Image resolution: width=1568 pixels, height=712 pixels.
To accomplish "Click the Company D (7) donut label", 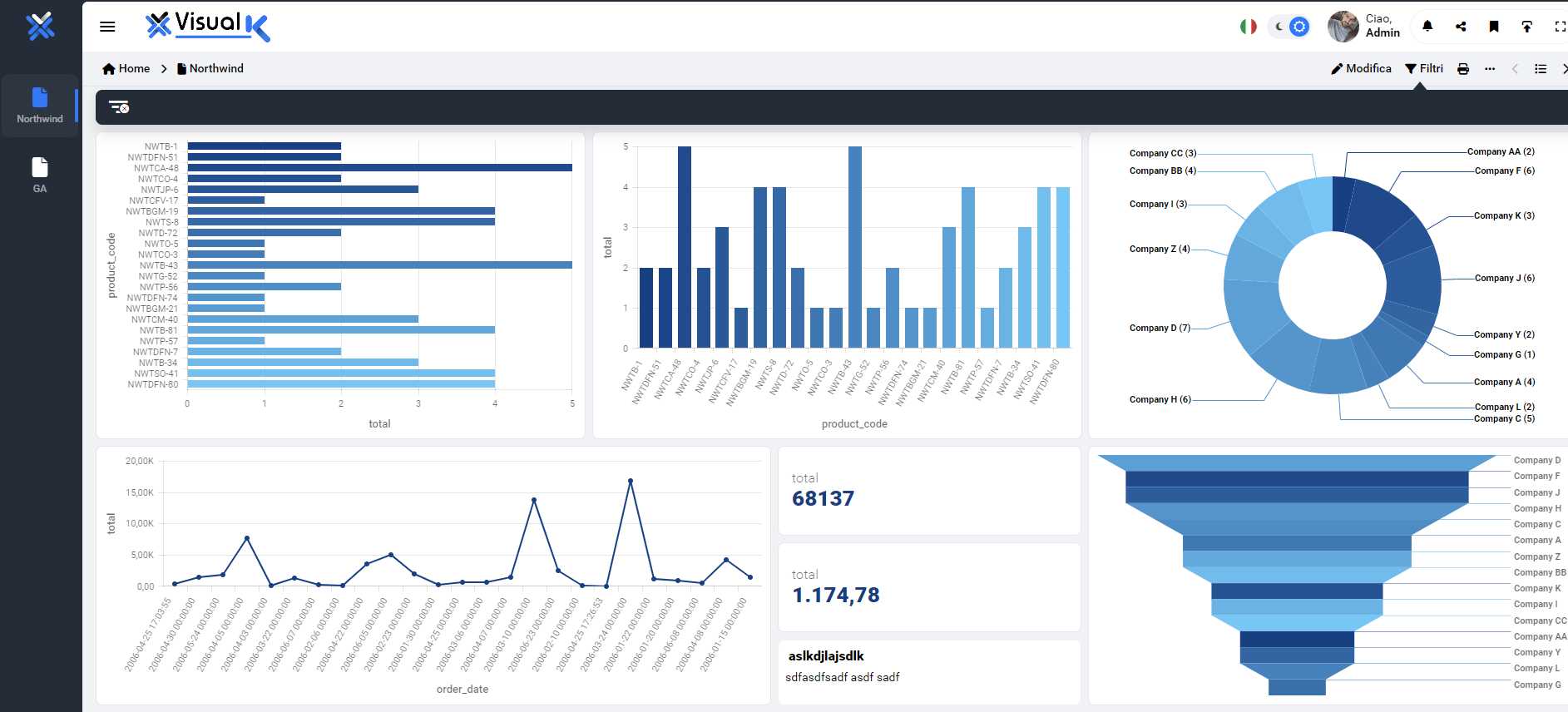I will coord(1160,328).
